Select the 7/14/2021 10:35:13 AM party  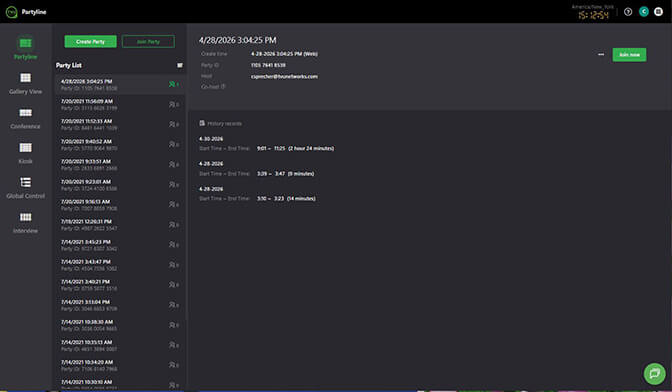120,345
